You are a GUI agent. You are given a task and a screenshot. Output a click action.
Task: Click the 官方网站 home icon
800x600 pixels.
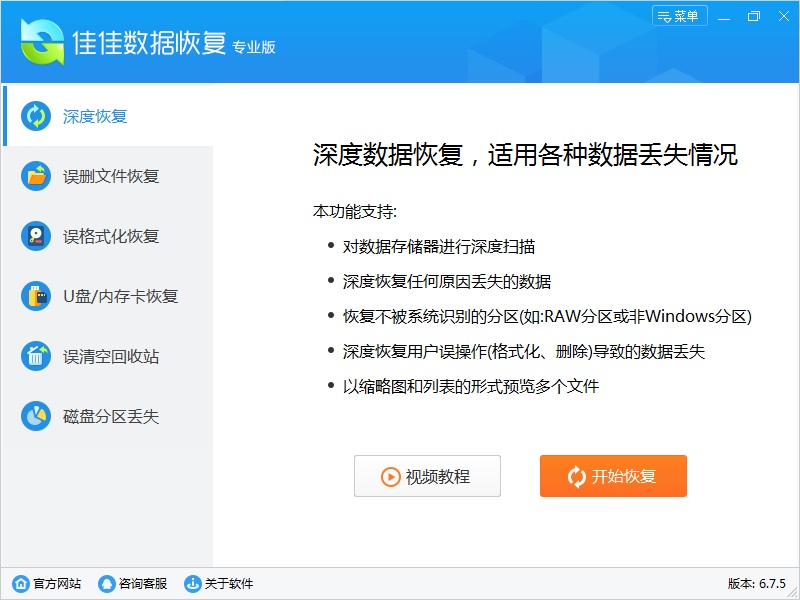click(x=20, y=583)
